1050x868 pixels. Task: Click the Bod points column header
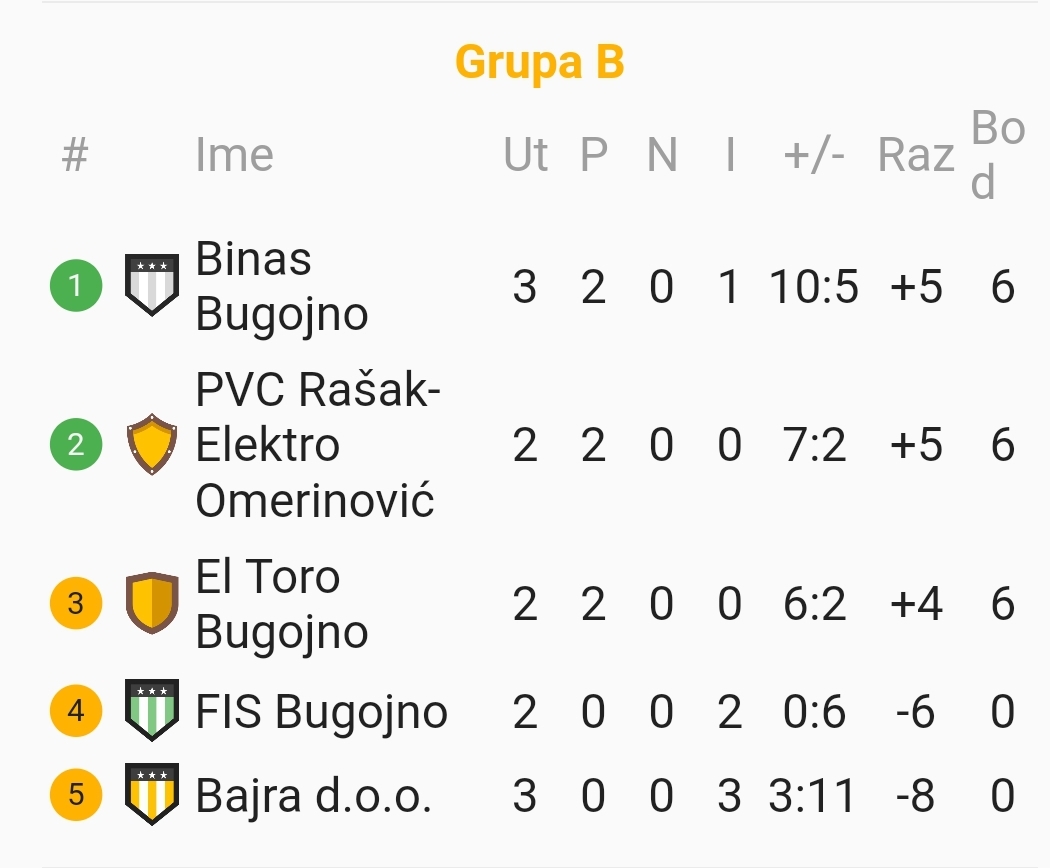click(x=997, y=155)
